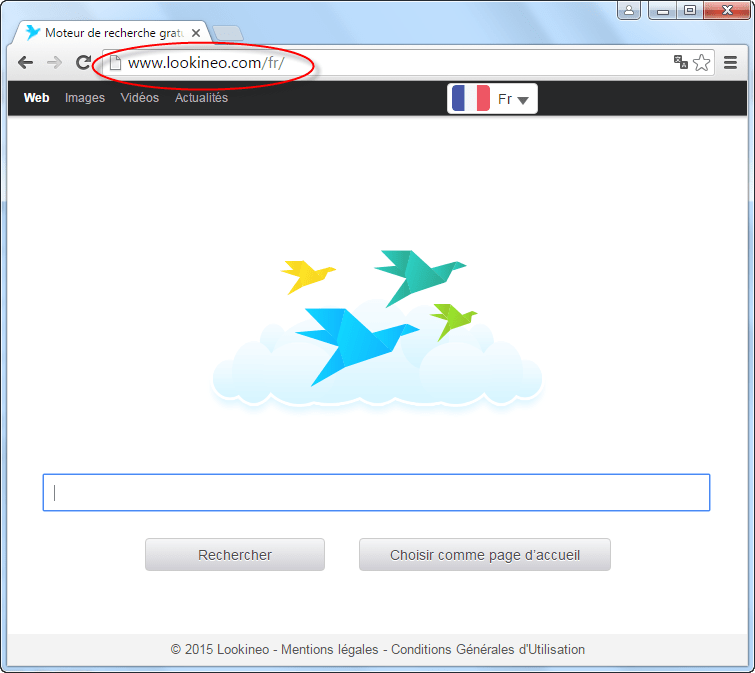755x673 pixels.
Task: Click the user profile icon in the title bar
Action: [x=629, y=10]
